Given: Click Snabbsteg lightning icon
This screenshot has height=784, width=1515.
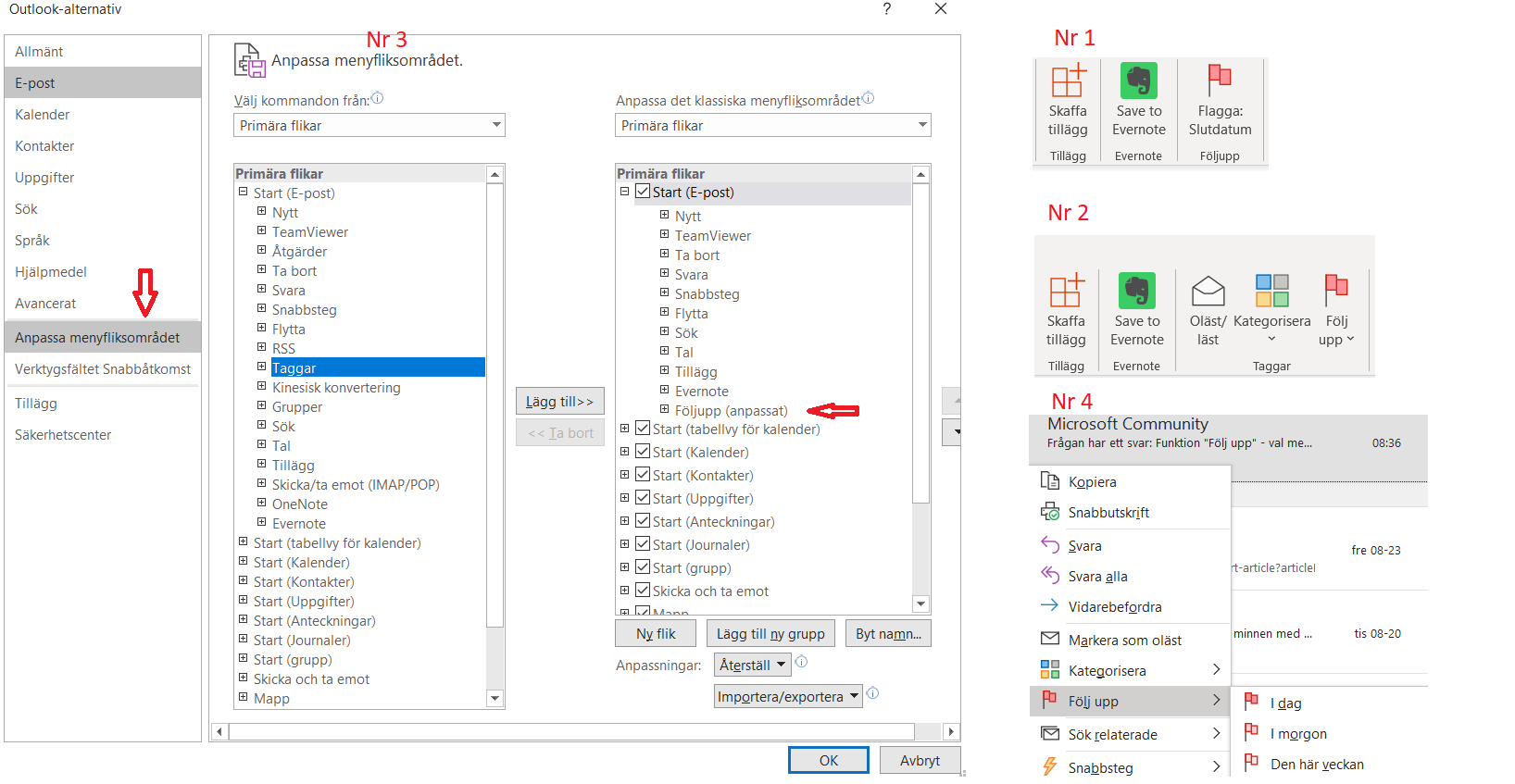Looking at the screenshot, I should click(1049, 766).
